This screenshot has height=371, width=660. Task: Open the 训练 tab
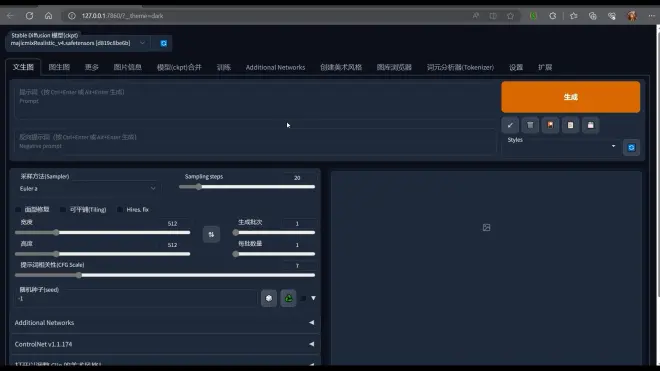tap(224, 67)
